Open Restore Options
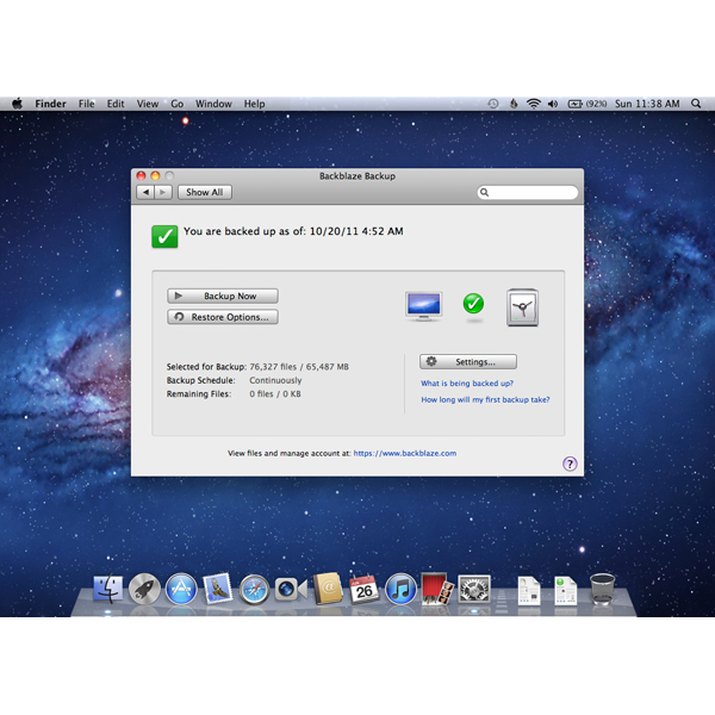This screenshot has width=715, height=715. coord(223,317)
